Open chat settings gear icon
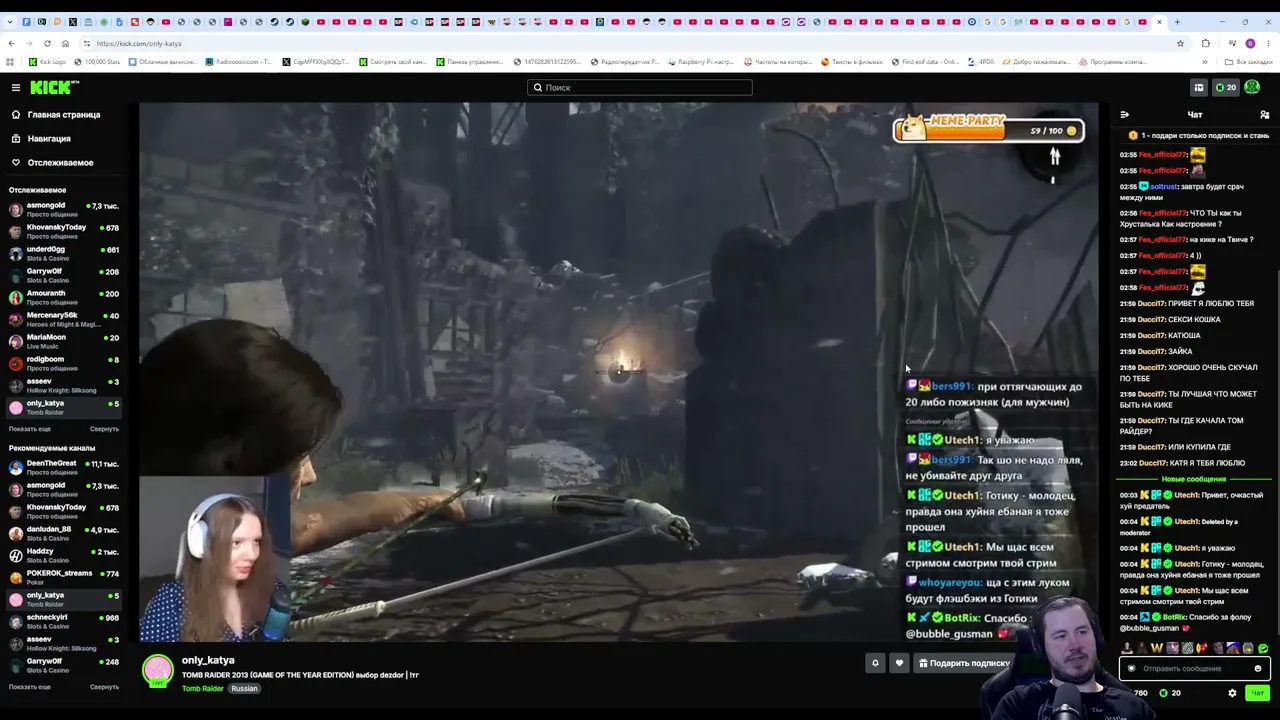The height and width of the screenshot is (720, 1280). [1232, 693]
